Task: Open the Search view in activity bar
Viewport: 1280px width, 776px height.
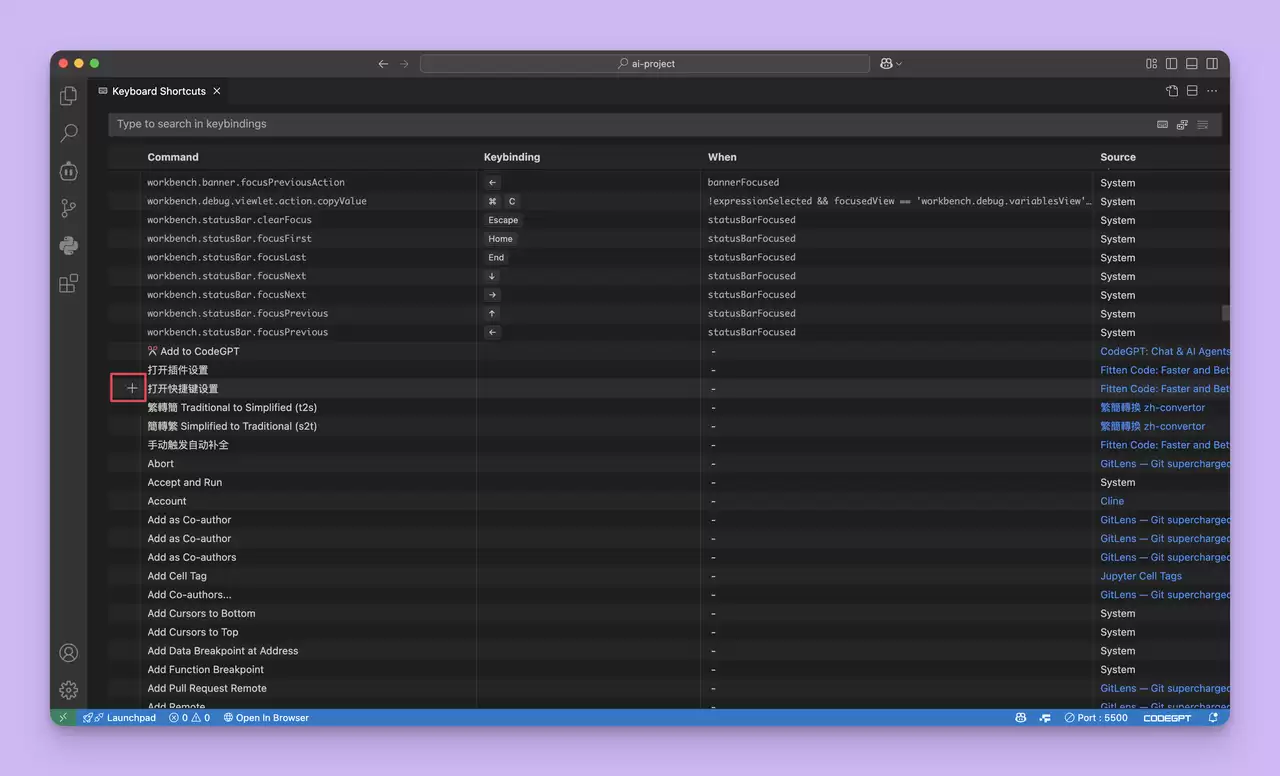Action: (68, 133)
